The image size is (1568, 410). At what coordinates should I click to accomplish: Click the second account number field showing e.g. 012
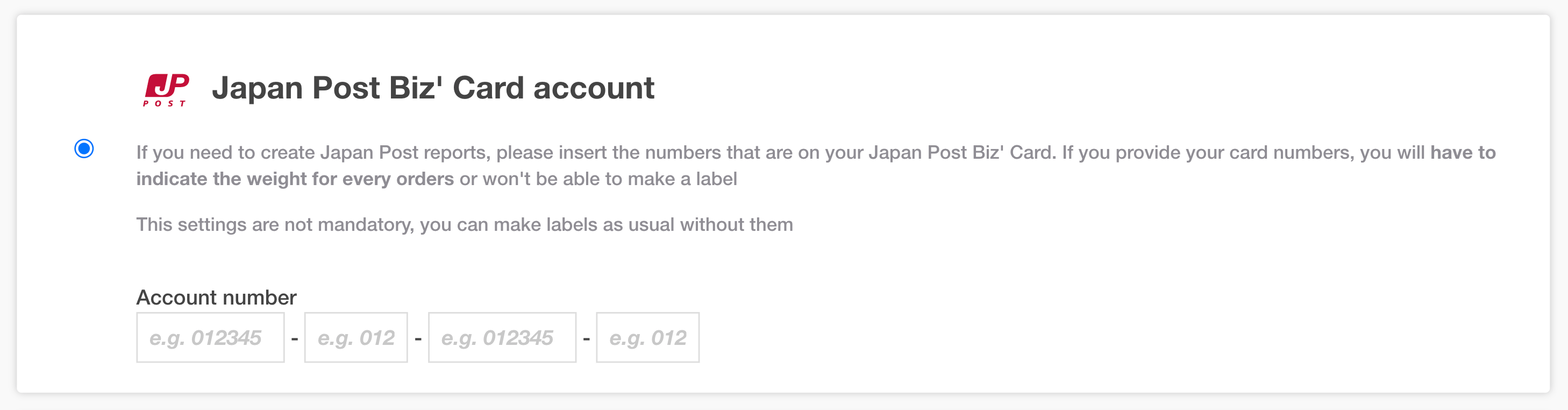(355, 337)
